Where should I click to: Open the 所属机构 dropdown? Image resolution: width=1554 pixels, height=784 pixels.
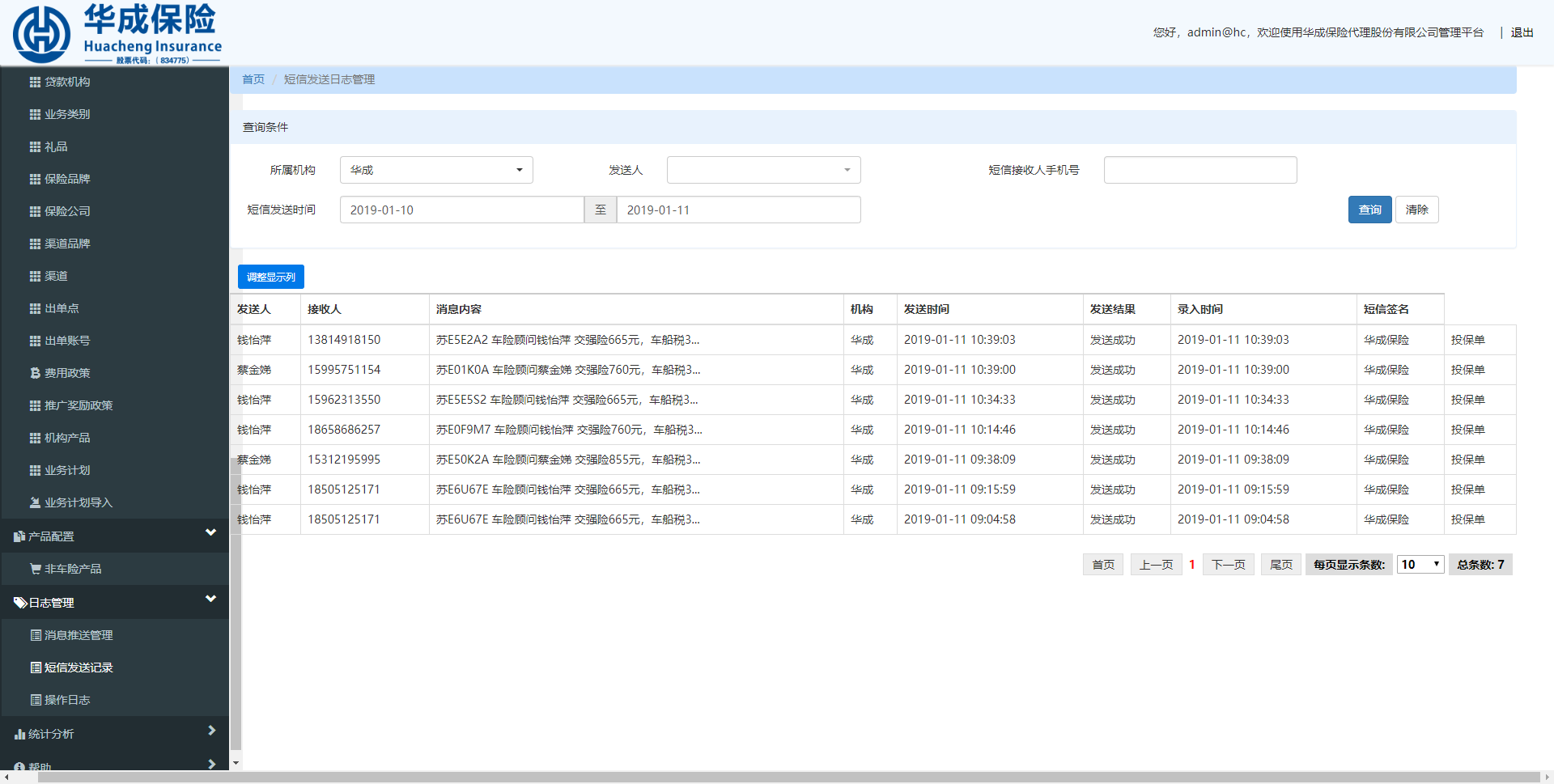click(436, 170)
